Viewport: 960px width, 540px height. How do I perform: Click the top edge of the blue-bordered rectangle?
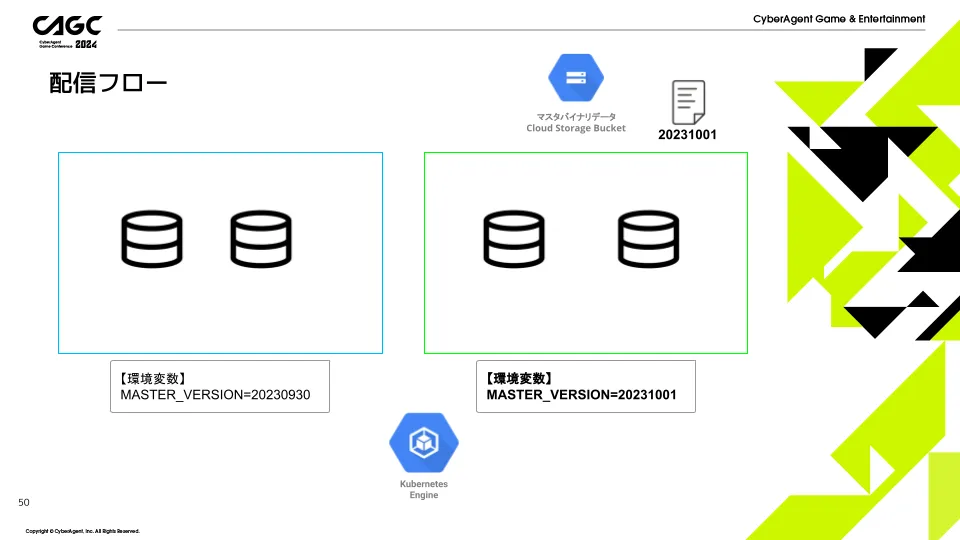(220, 153)
